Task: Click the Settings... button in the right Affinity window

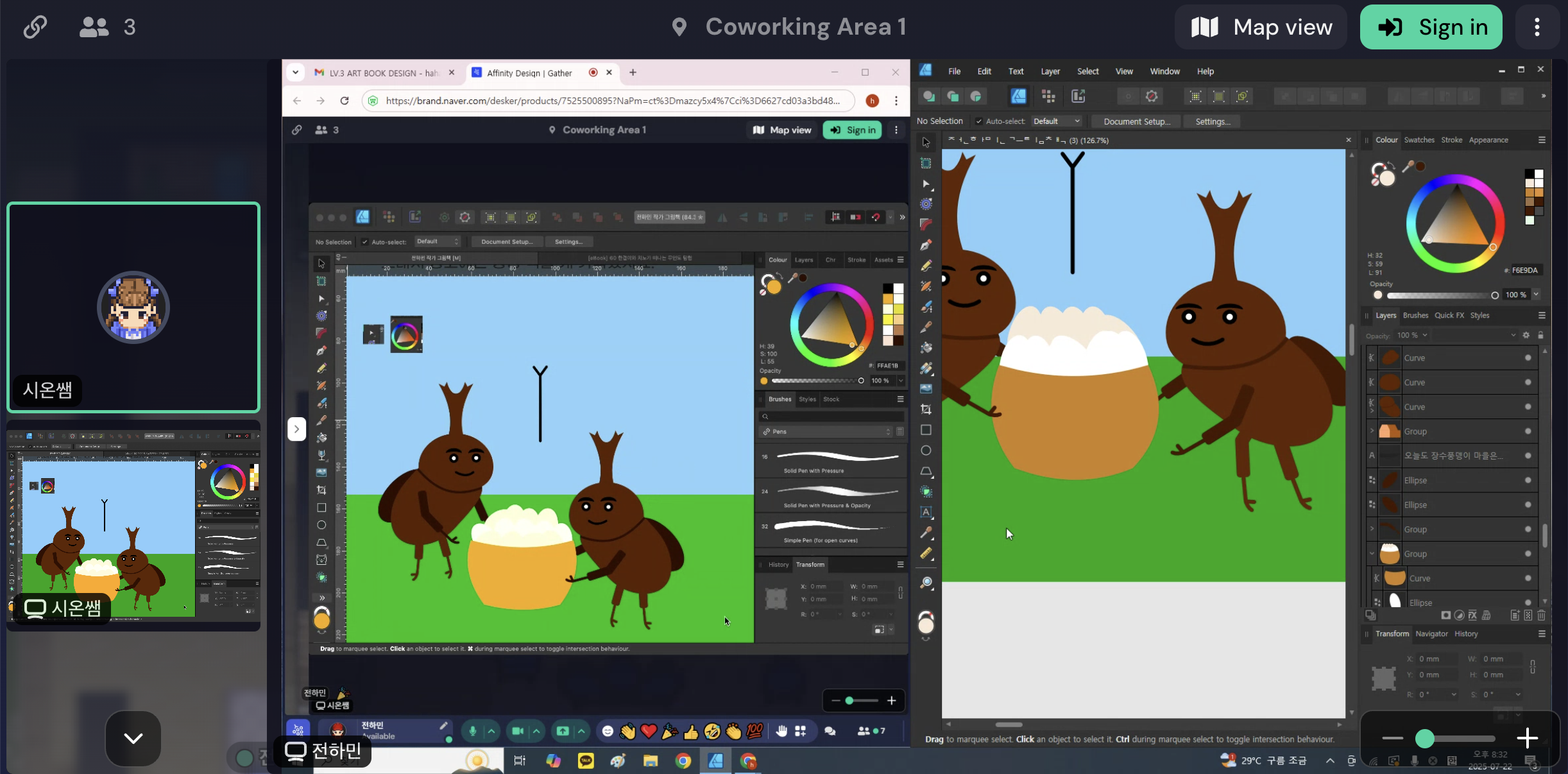Action: [x=1213, y=121]
